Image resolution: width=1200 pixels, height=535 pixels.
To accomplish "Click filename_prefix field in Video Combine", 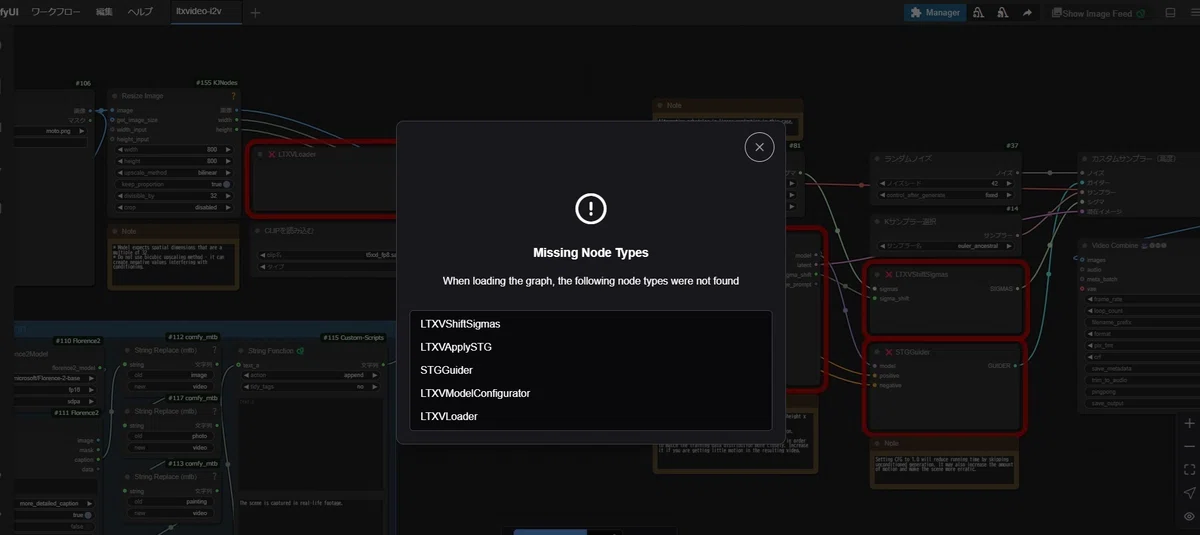I will click(1140, 322).
